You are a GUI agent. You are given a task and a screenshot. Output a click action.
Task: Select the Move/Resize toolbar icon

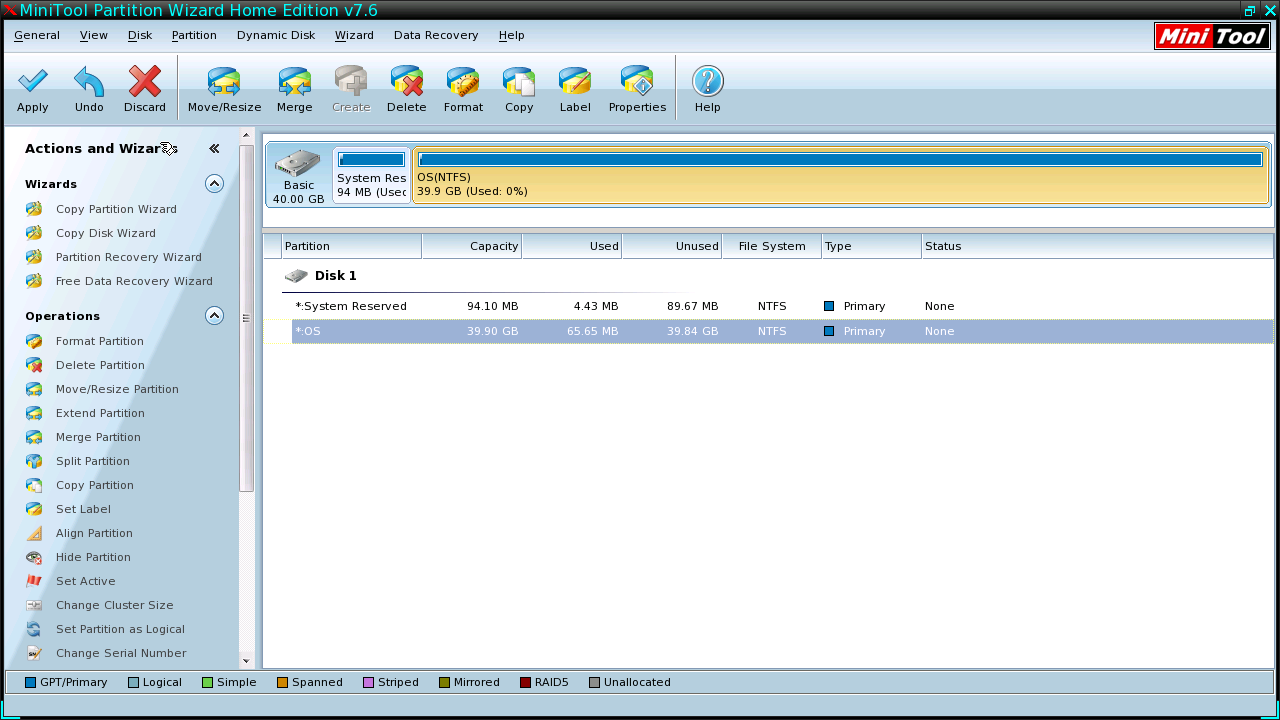tap(224, 82)
